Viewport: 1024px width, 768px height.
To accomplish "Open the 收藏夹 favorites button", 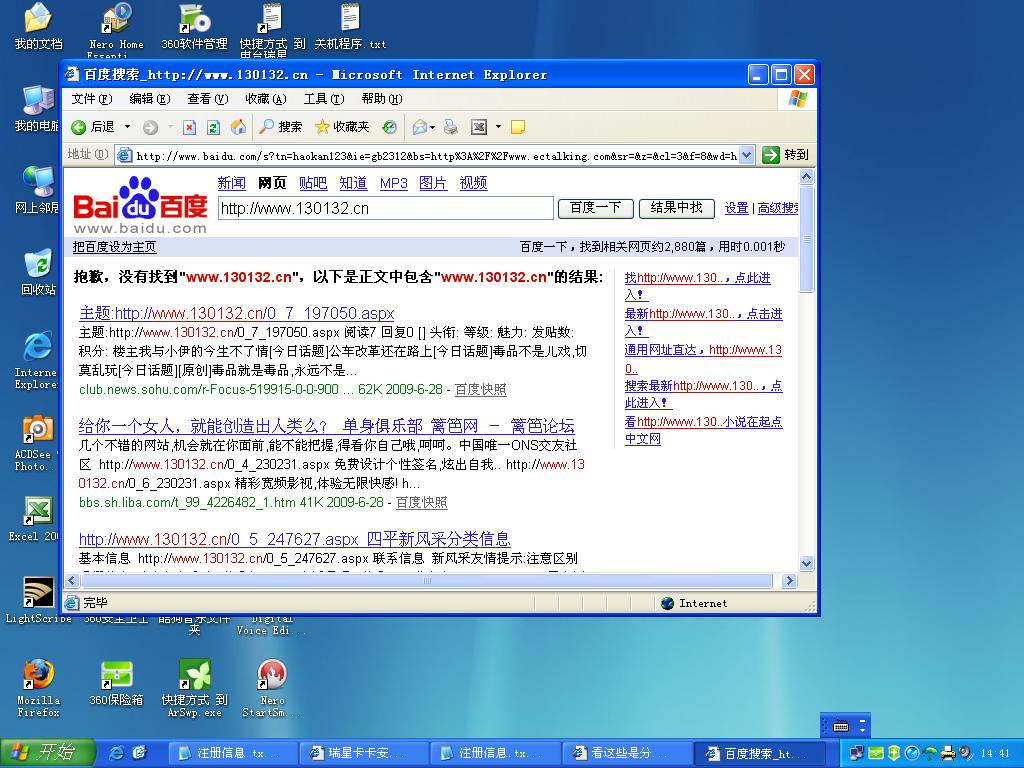I will (342, 127).
